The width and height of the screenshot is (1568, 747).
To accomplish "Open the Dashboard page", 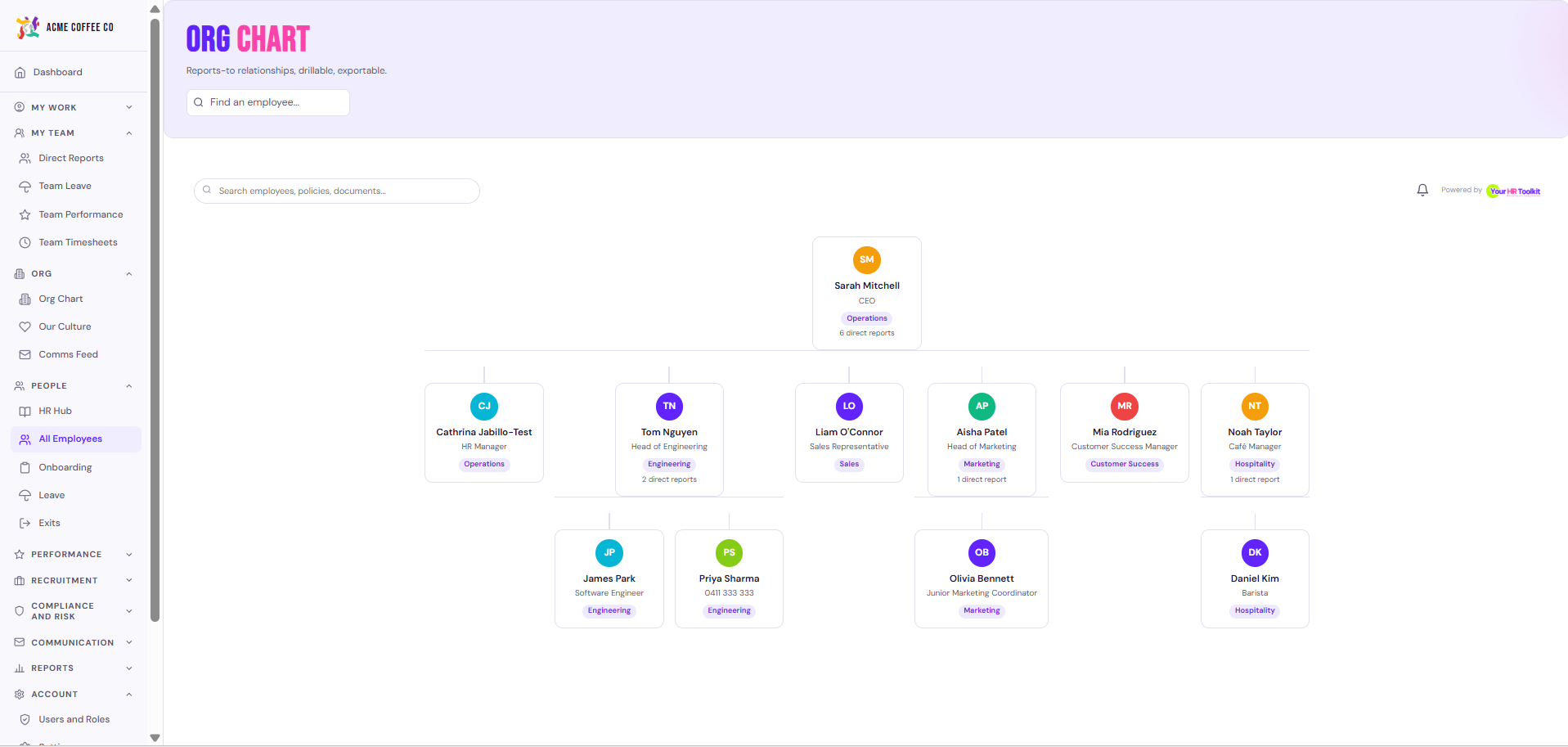I will coord(75,73).
